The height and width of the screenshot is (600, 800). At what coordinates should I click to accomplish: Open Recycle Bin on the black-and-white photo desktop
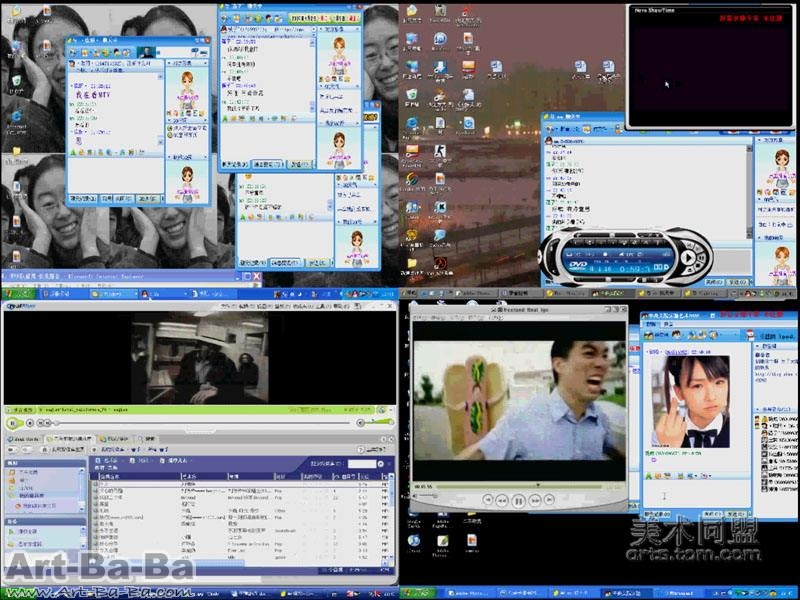pos(16,83)
